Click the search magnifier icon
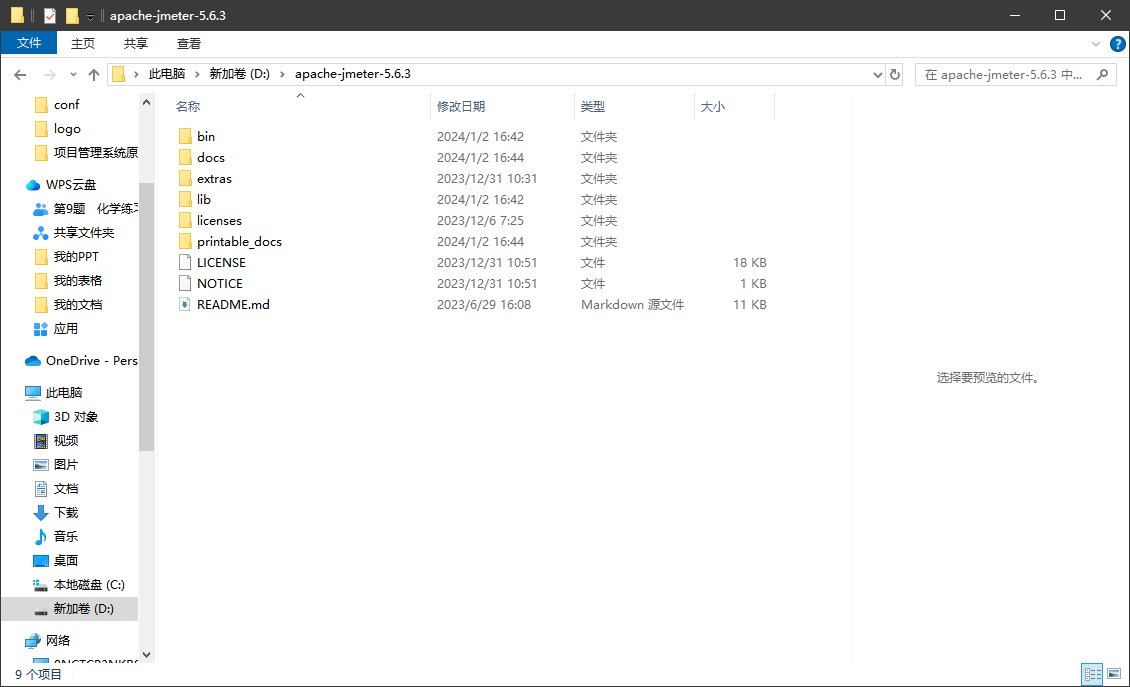 [1102, 74]
